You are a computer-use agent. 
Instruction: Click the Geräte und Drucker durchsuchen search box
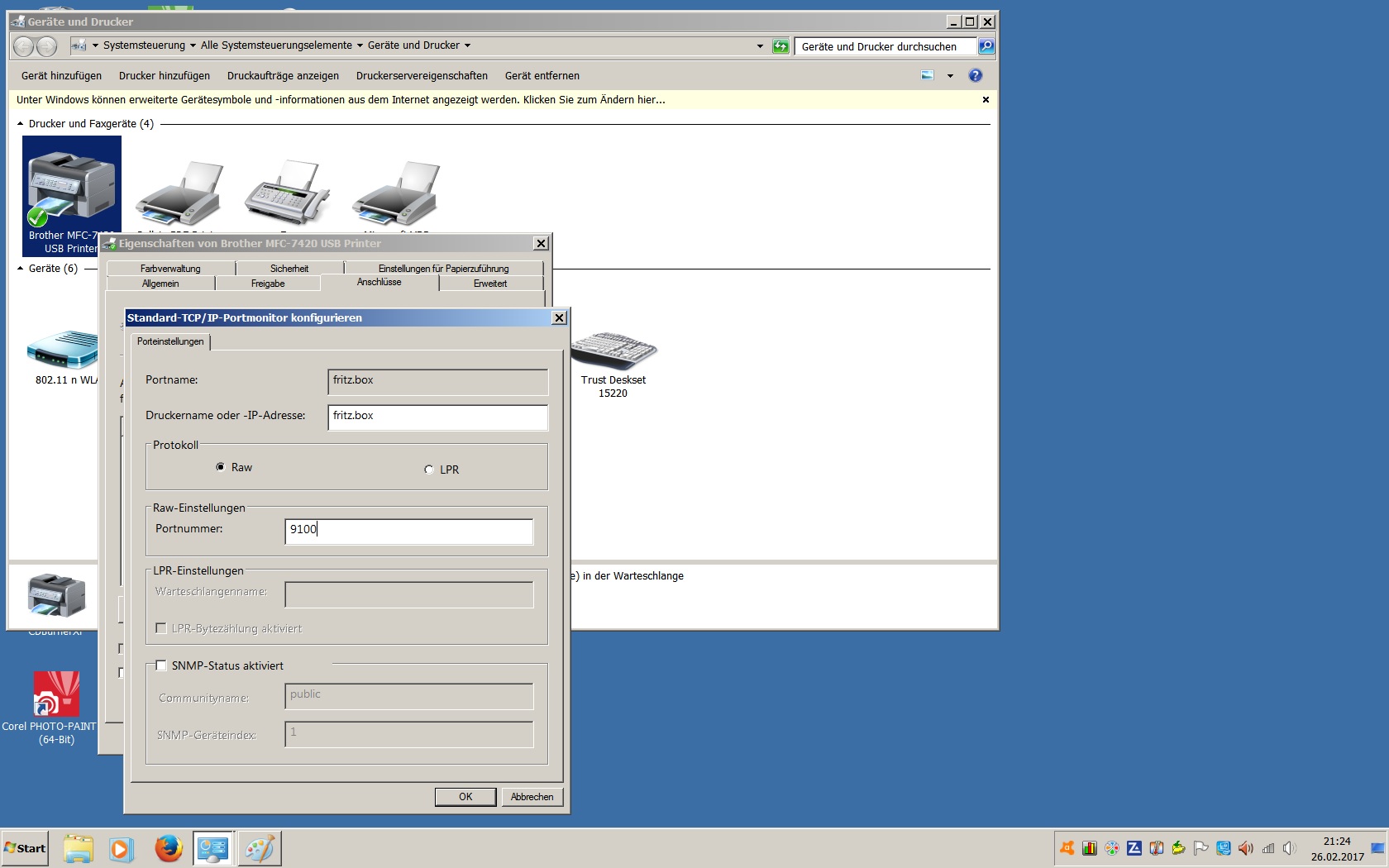(885, 46)
